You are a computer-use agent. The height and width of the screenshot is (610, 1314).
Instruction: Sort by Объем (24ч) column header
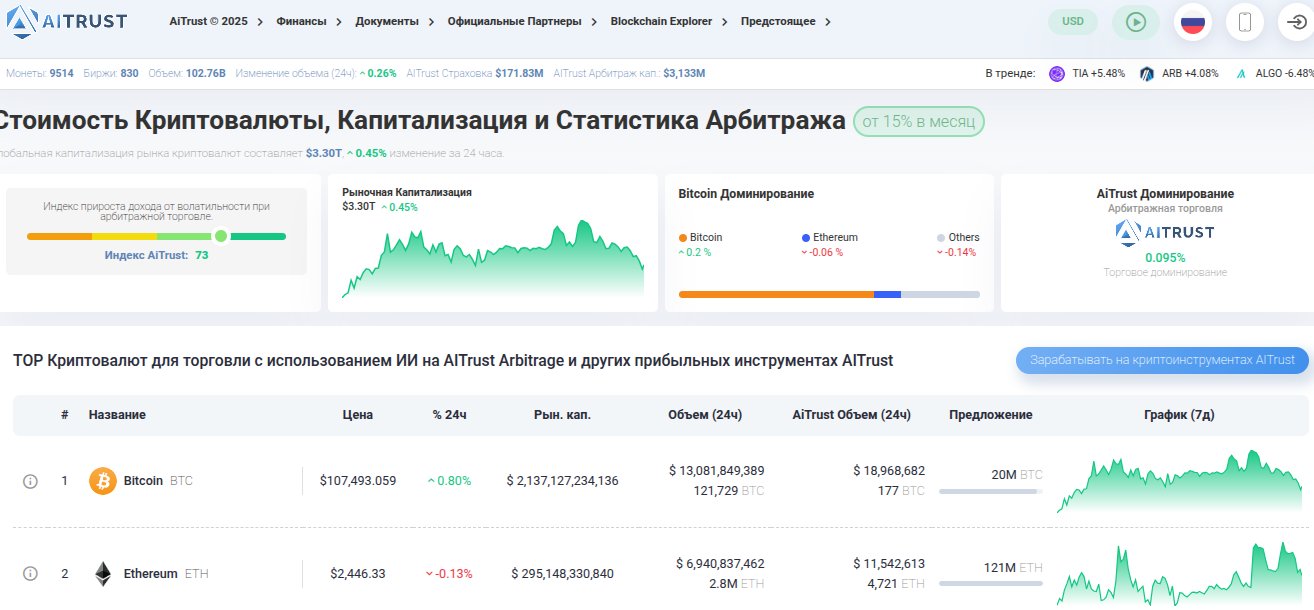[705, 415]
